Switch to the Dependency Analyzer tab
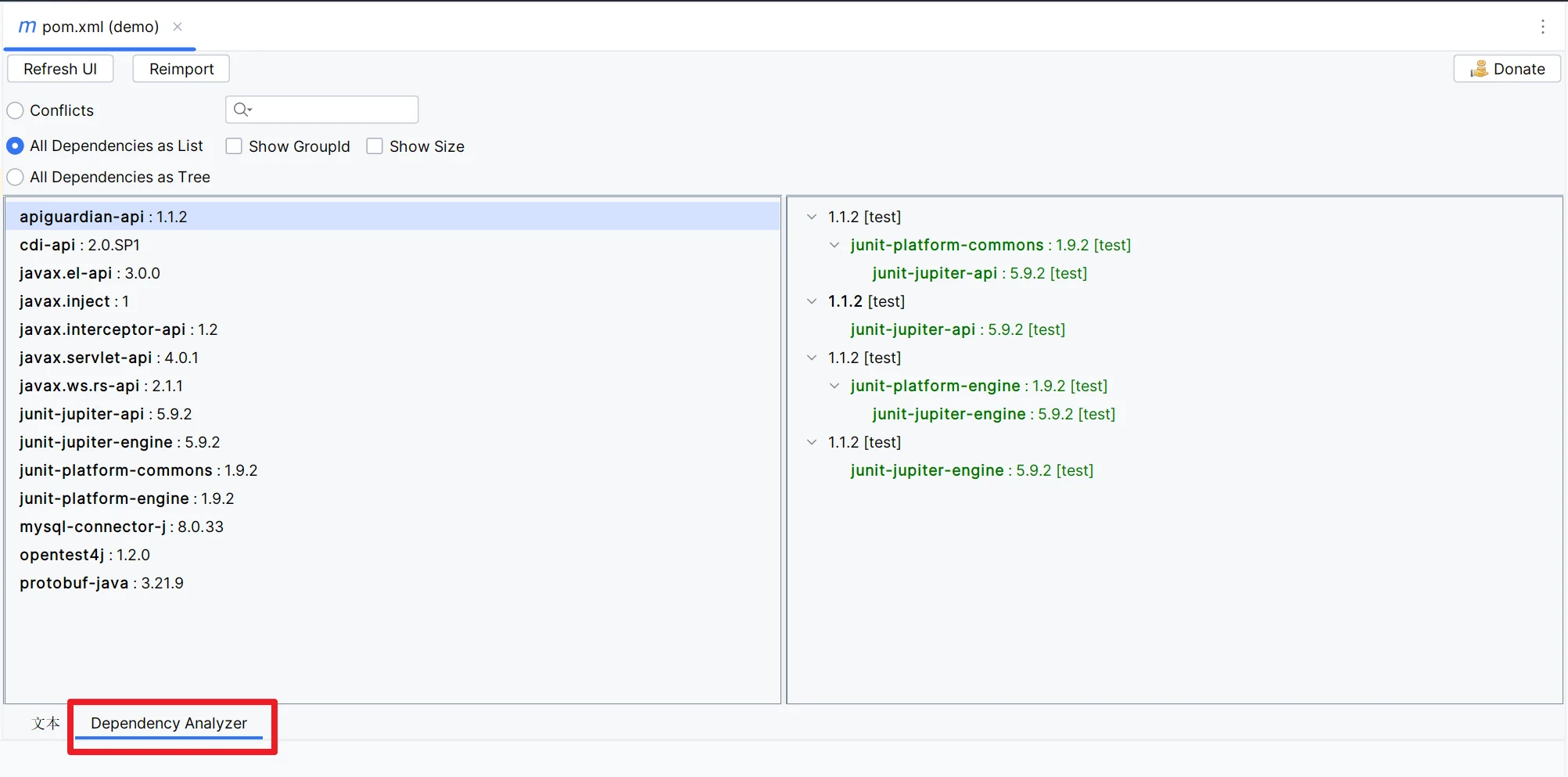 coord(168,723)
